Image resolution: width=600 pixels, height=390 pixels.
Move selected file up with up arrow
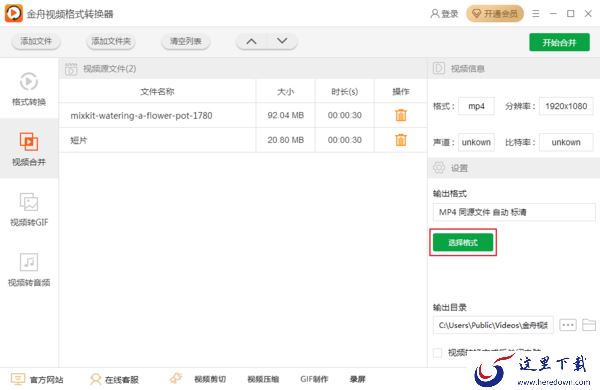click(x=251, y=41)
